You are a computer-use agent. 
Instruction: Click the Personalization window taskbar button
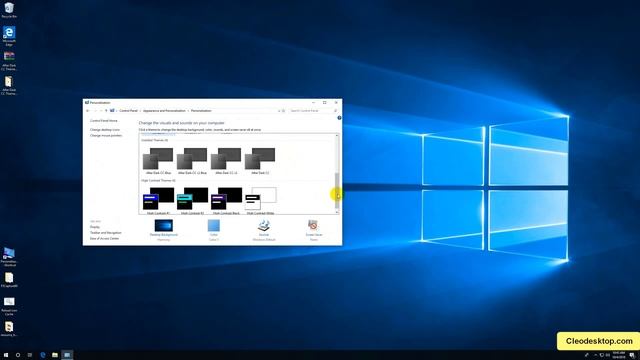click(67, 355)
